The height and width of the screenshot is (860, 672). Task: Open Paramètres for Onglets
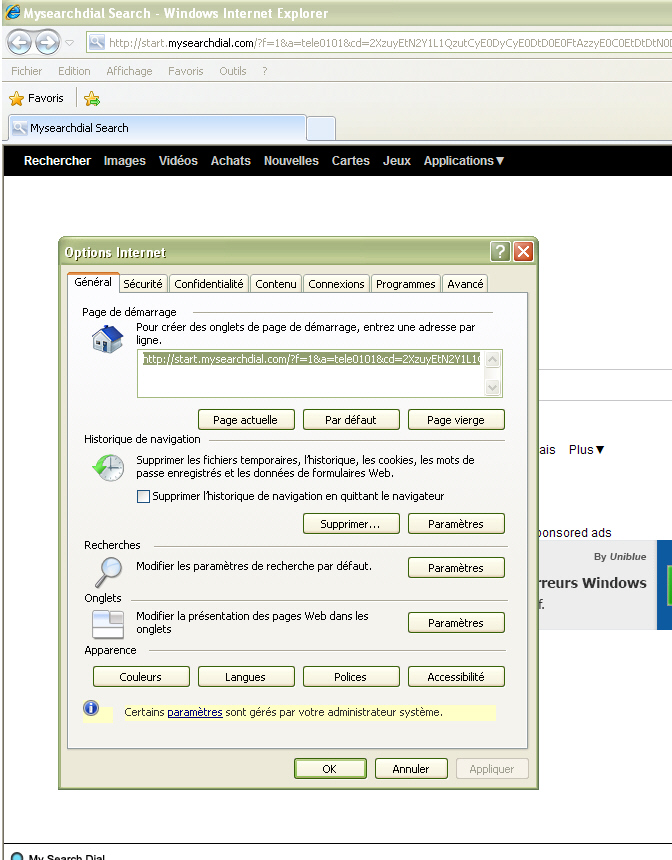[456, 623]
